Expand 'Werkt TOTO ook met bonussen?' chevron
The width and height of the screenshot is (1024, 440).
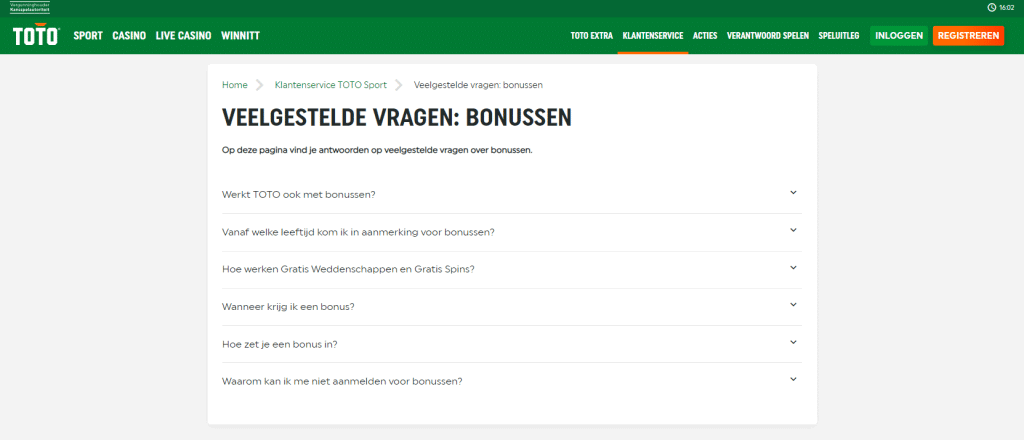coord(793,193)
